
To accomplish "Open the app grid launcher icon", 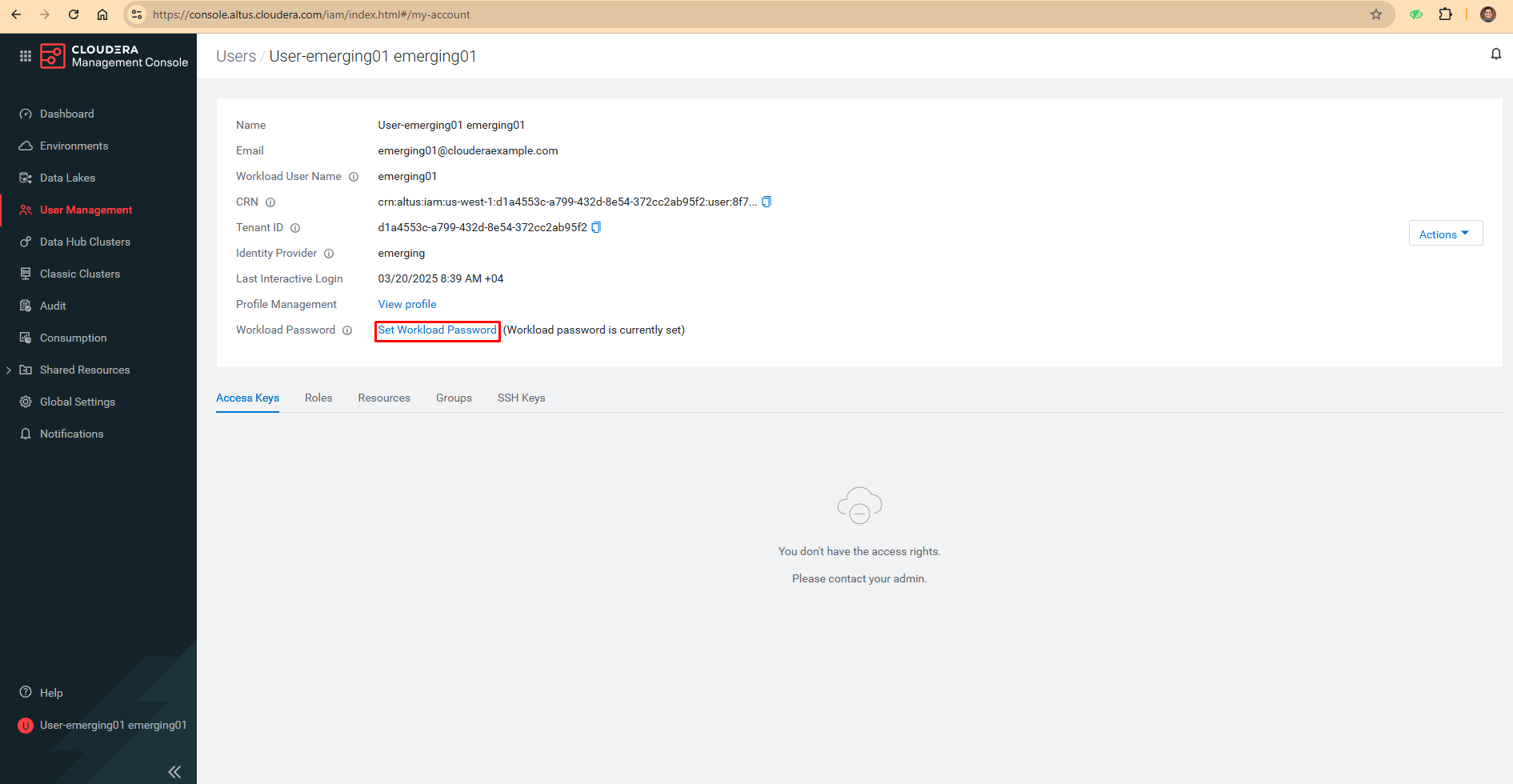I will 26,56.
